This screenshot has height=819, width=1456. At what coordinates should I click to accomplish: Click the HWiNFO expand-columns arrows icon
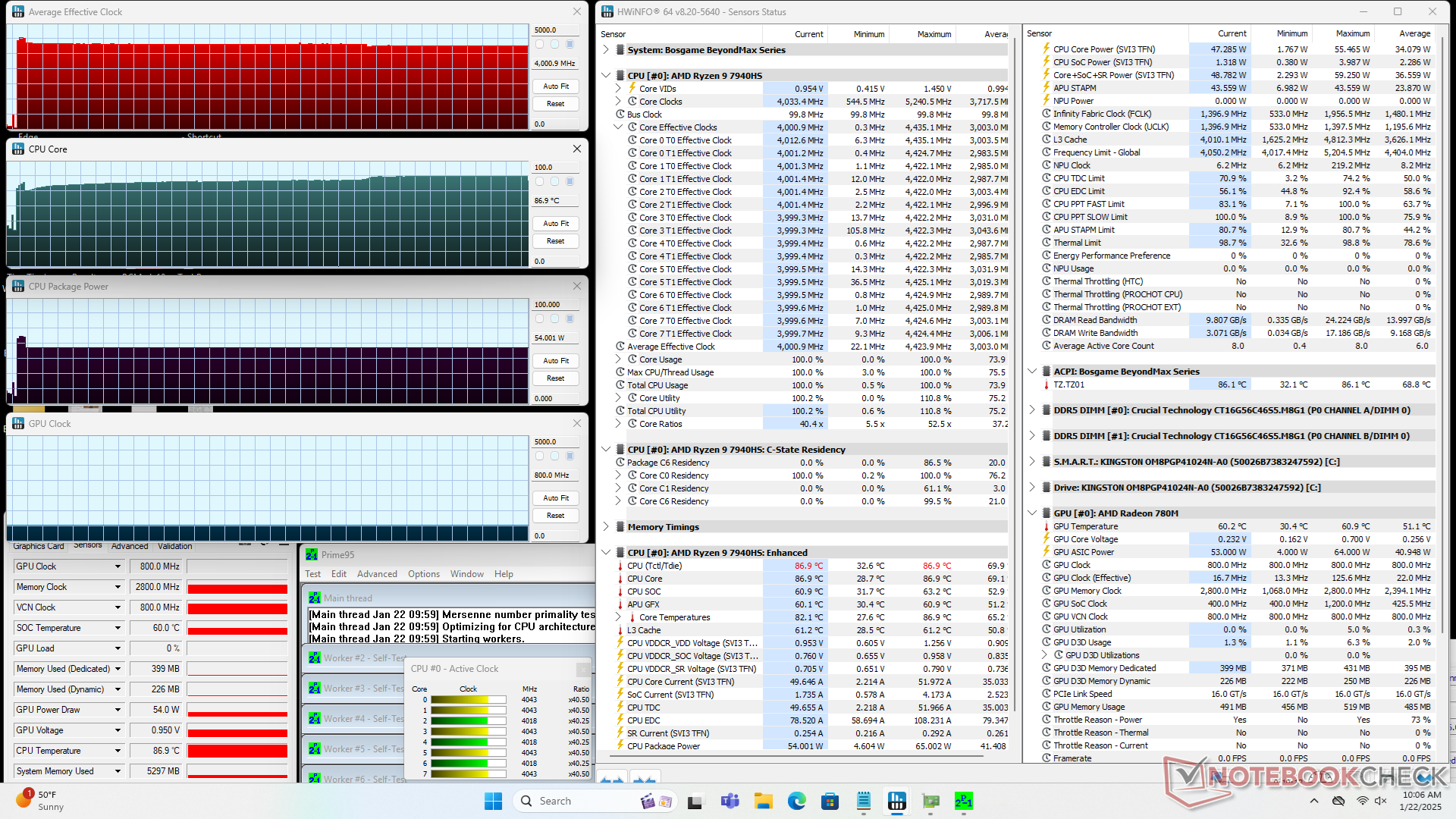612,779
